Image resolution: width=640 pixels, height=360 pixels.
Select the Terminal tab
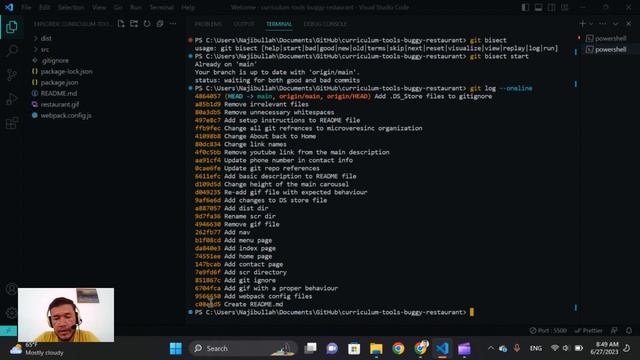(279, 24)
